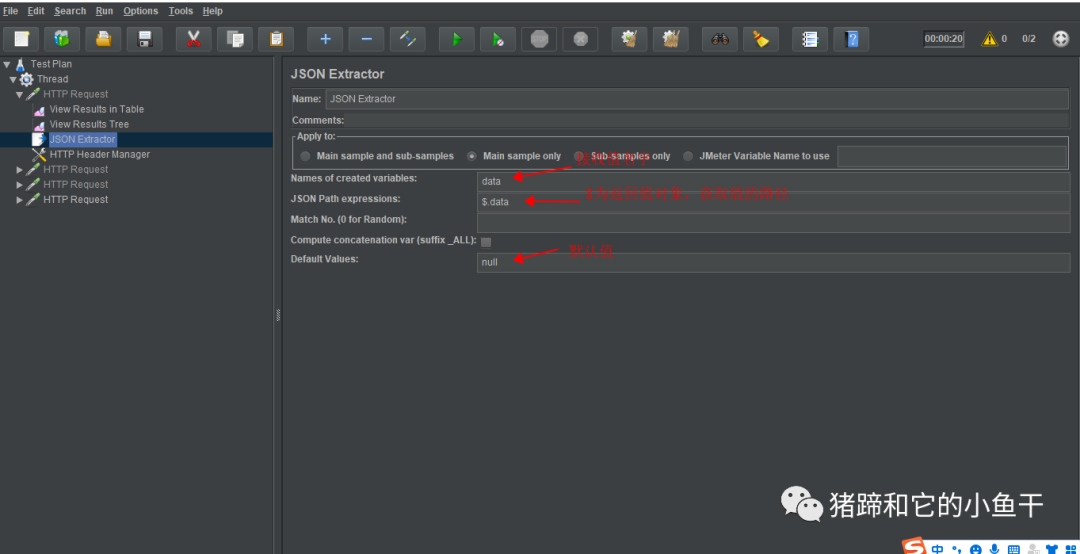The image size is (1080, 554).
Task: Select the Thread group node
Action: point(52,79)
